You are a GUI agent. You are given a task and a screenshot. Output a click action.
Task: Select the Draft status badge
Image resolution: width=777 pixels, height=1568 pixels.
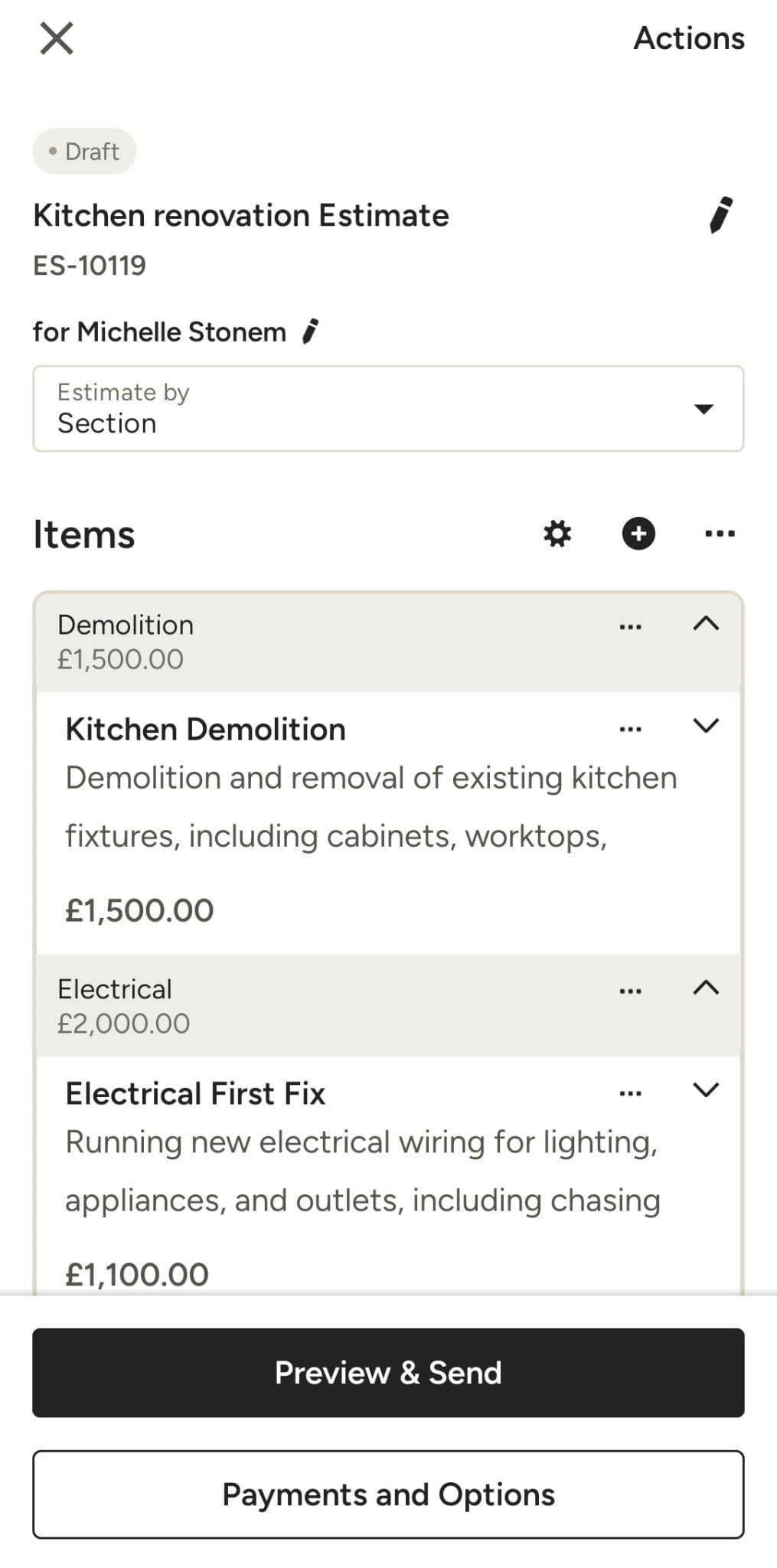[x=84, y=151]
